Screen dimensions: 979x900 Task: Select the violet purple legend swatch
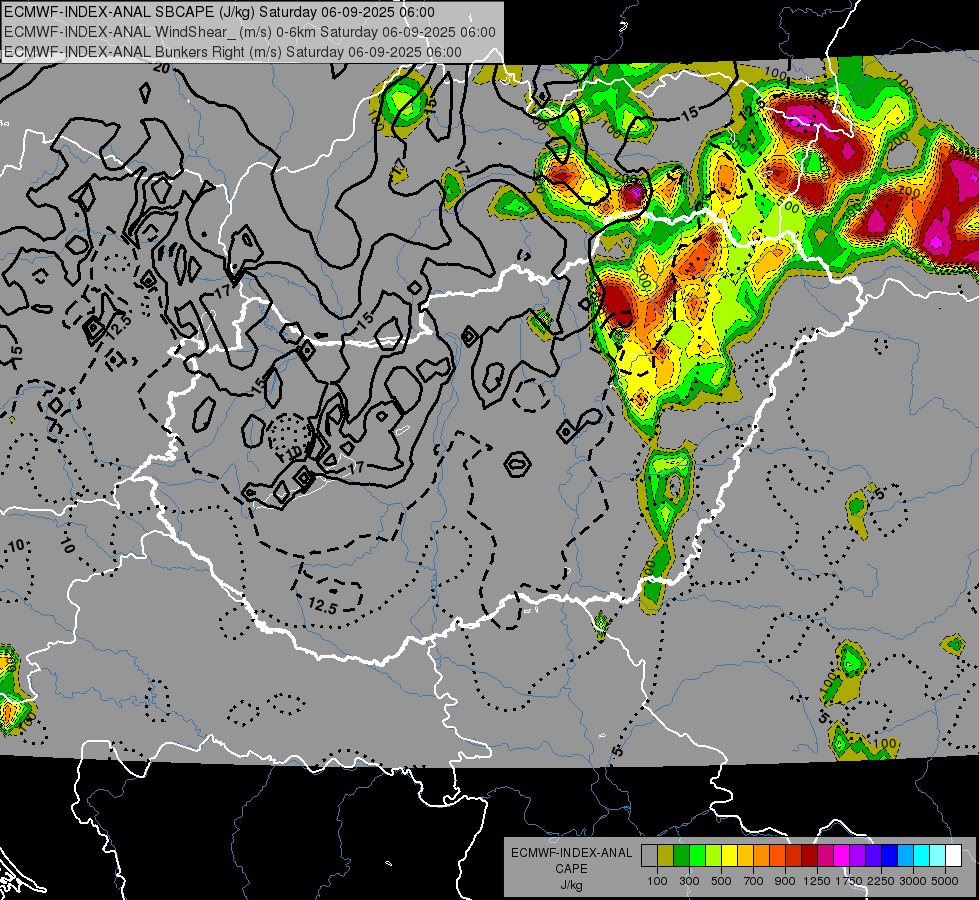coord(858,855)
